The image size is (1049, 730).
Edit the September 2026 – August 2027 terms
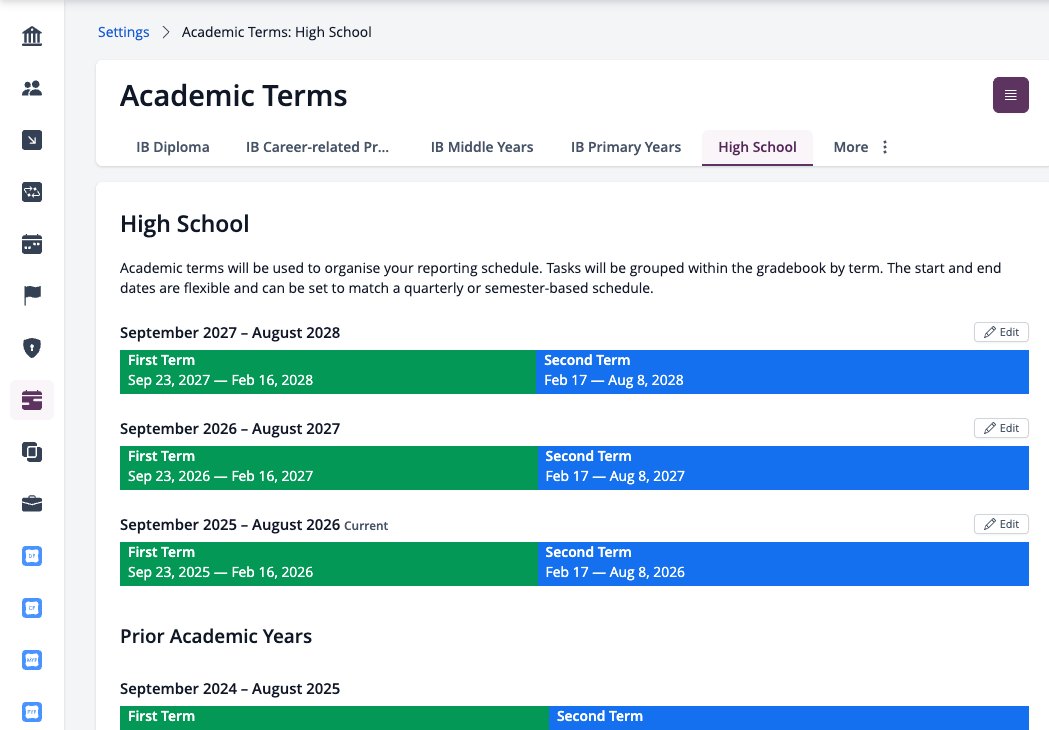click(x=1001, y=428)
